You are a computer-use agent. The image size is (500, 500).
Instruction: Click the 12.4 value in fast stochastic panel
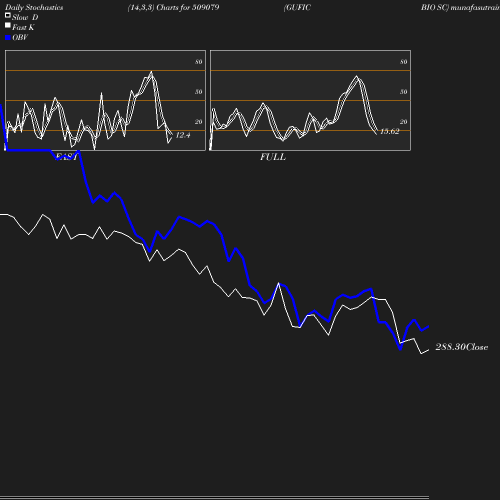pyautogui.click(x=183, y=135)
